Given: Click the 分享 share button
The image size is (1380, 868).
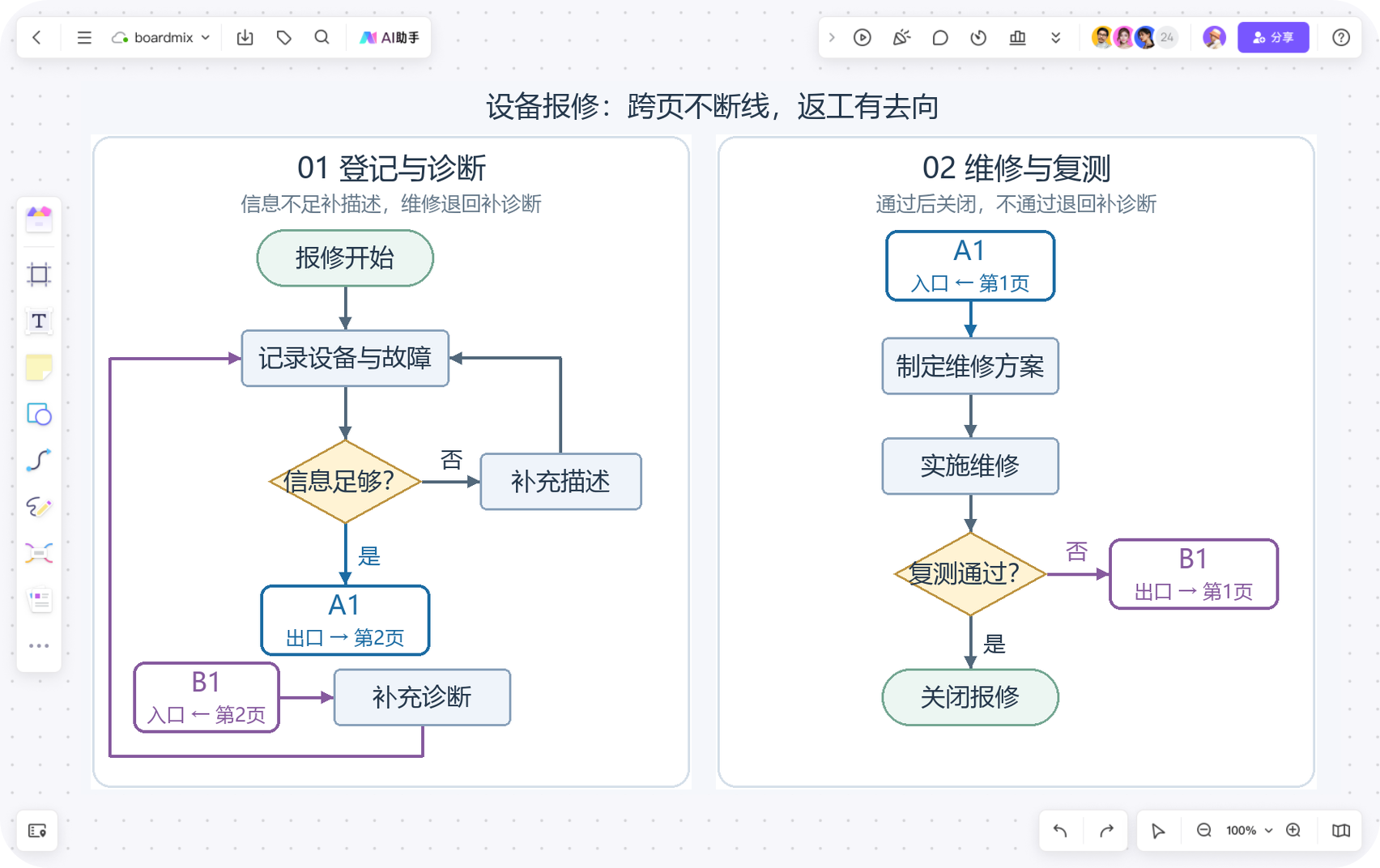Looking at the screenshot, I should 1273,37.
